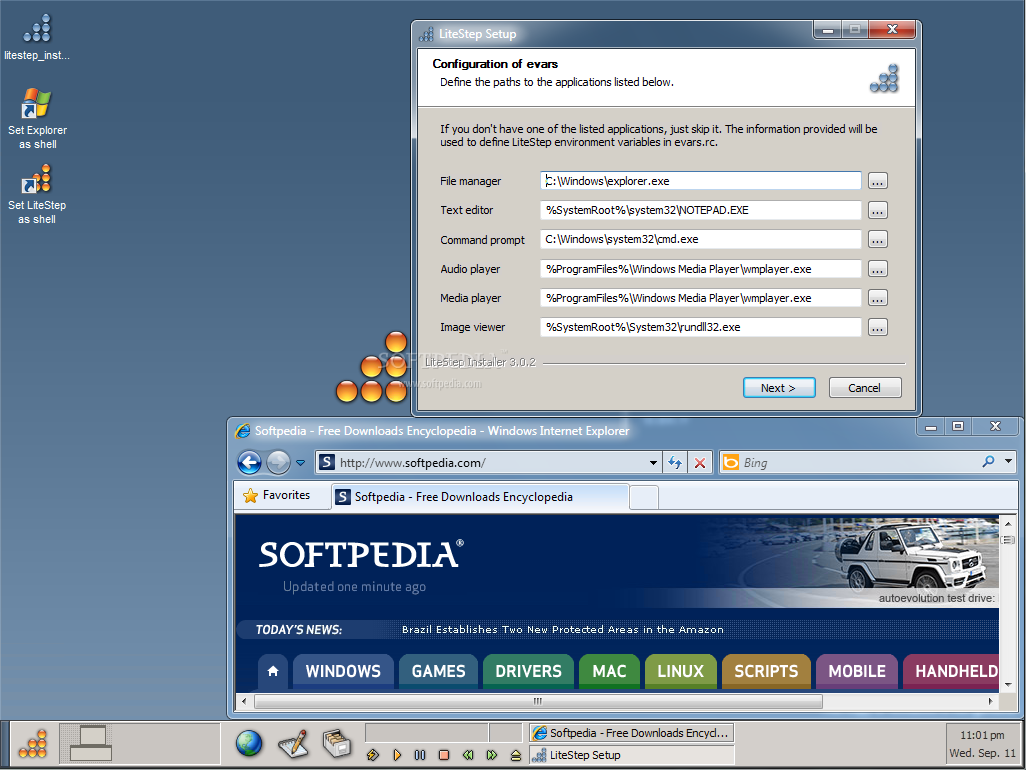Click the Media player path field
1026x770 pixels.
701,298
